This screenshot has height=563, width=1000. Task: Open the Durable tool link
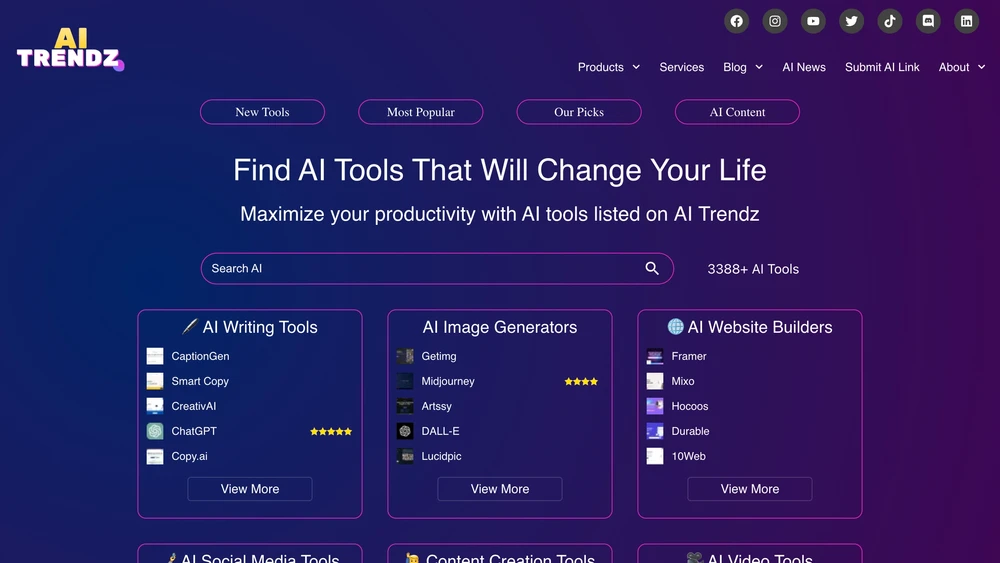tap(690, 431)
